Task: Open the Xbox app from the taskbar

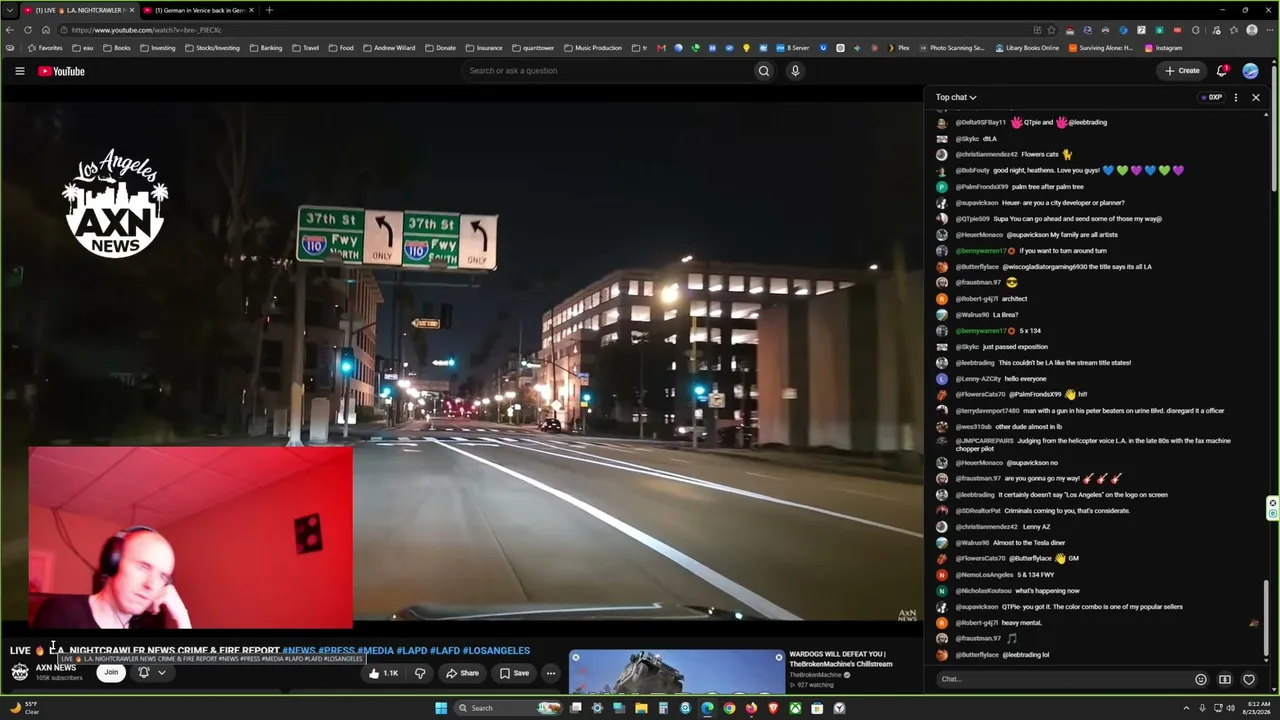Action: click(x=795, y=708)
